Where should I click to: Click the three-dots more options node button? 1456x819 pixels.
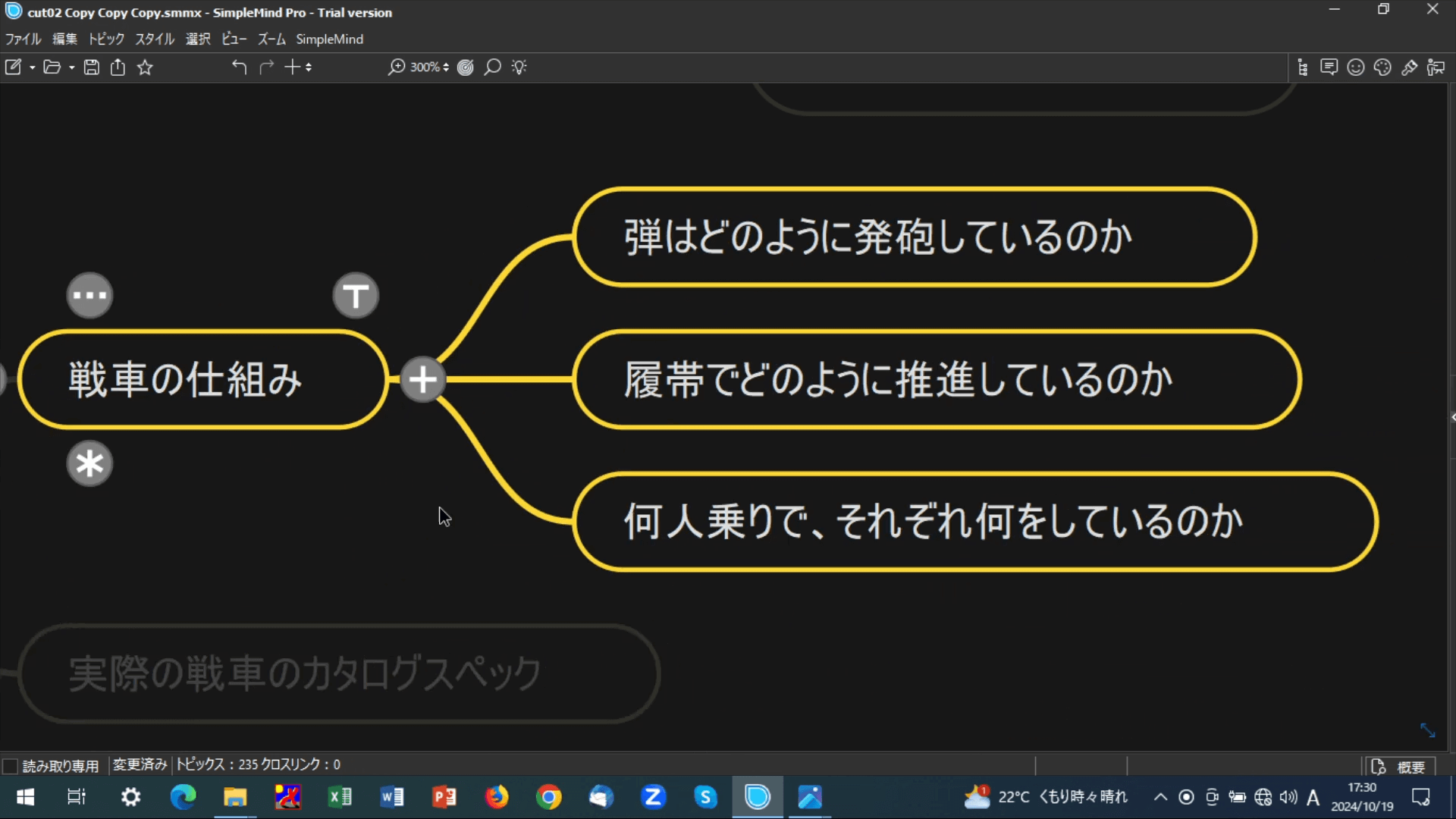(x=89, y=295)
